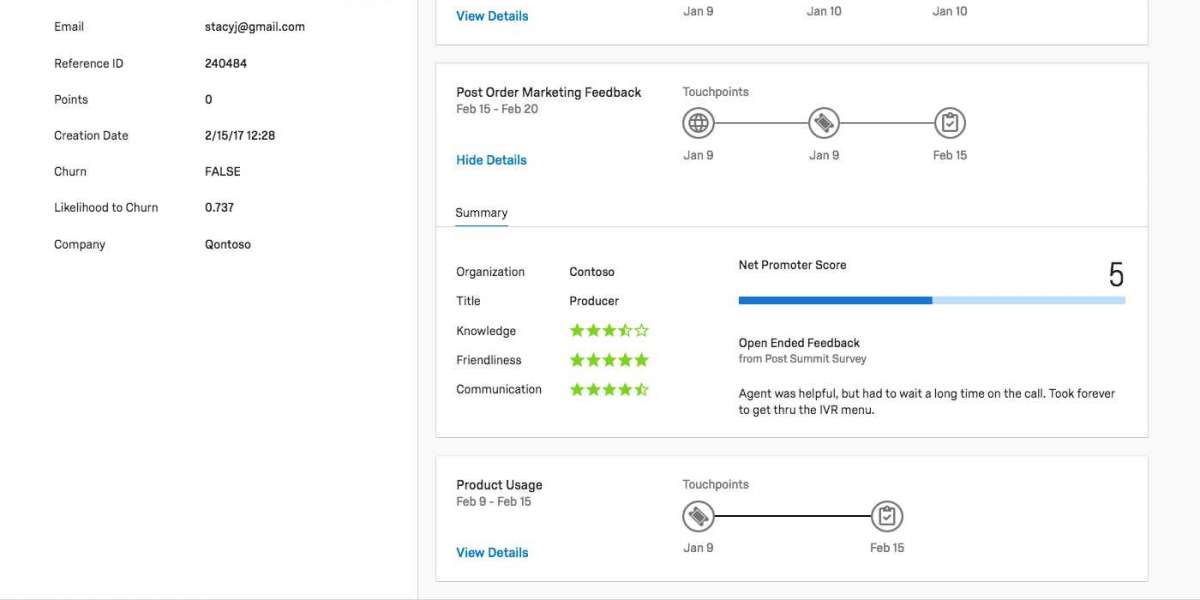Select the Open Ended Feedback comment text
The width and height of the screenshot is (1200, 600).
[x=926, y=401]
